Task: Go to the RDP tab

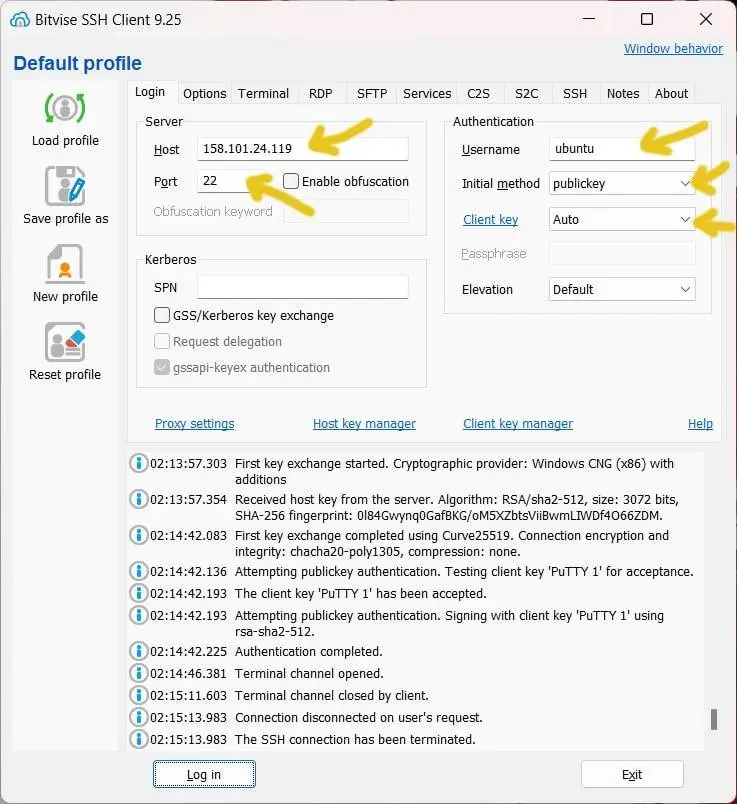Action: [x=321, y=94]
